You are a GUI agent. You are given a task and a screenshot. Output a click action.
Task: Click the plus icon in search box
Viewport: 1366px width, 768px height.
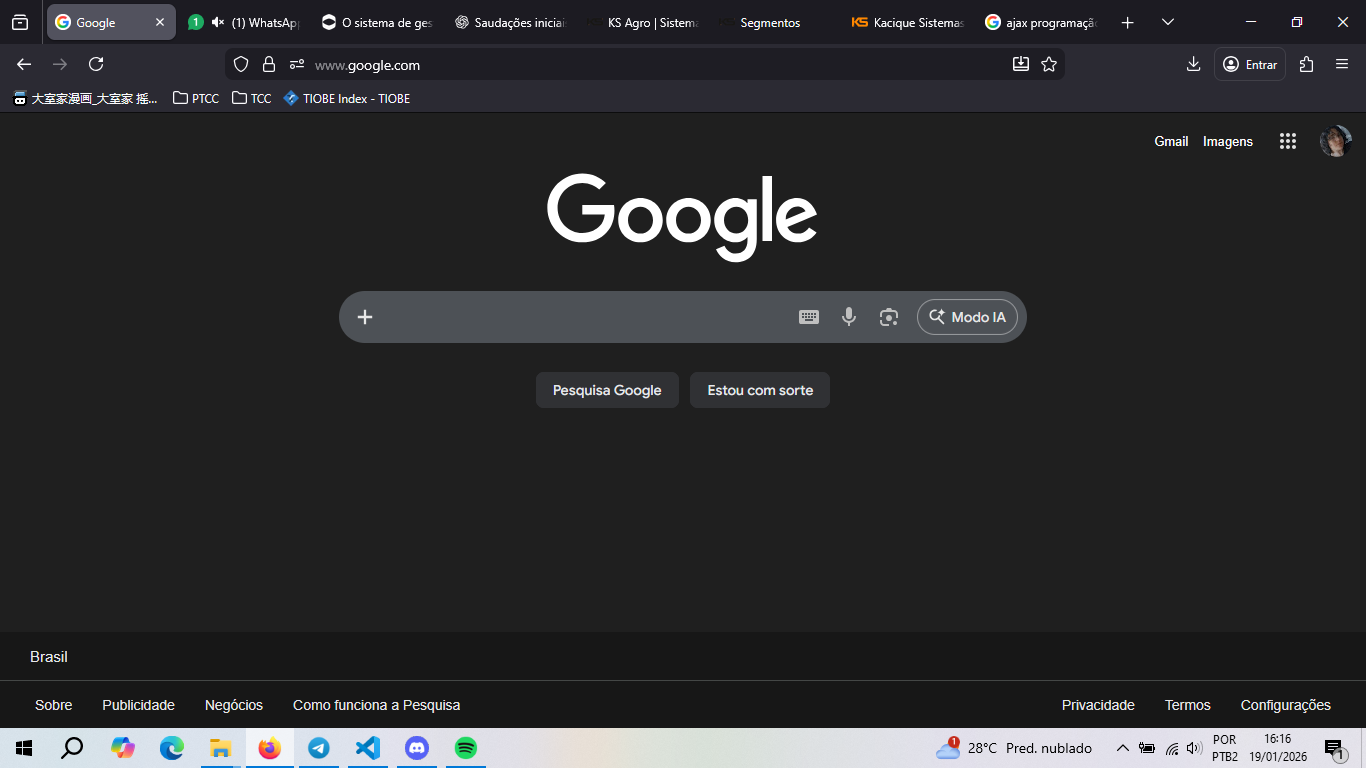(x=365, y=317)
